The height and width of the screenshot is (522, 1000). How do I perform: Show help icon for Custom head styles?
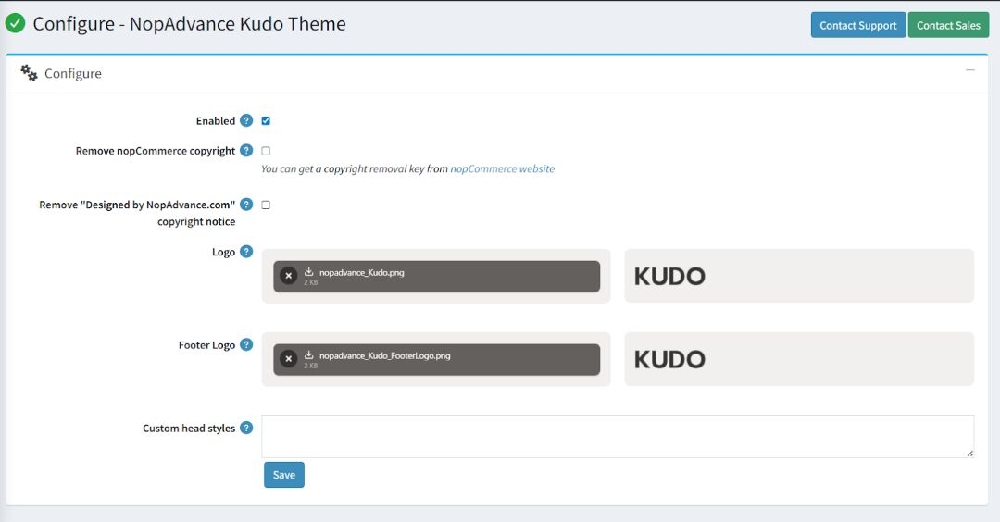pyautogui.click(x=247, y=428)
